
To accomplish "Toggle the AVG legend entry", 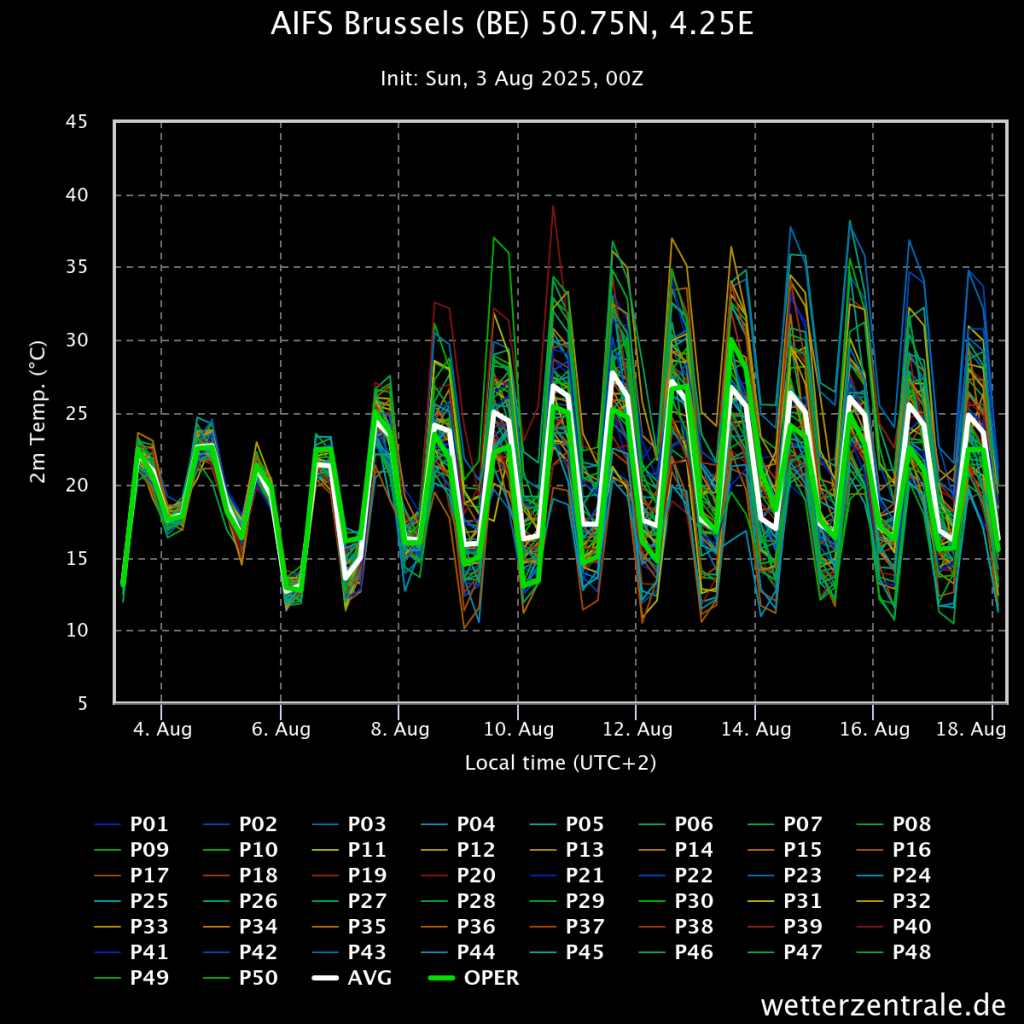I will point(351,978).
